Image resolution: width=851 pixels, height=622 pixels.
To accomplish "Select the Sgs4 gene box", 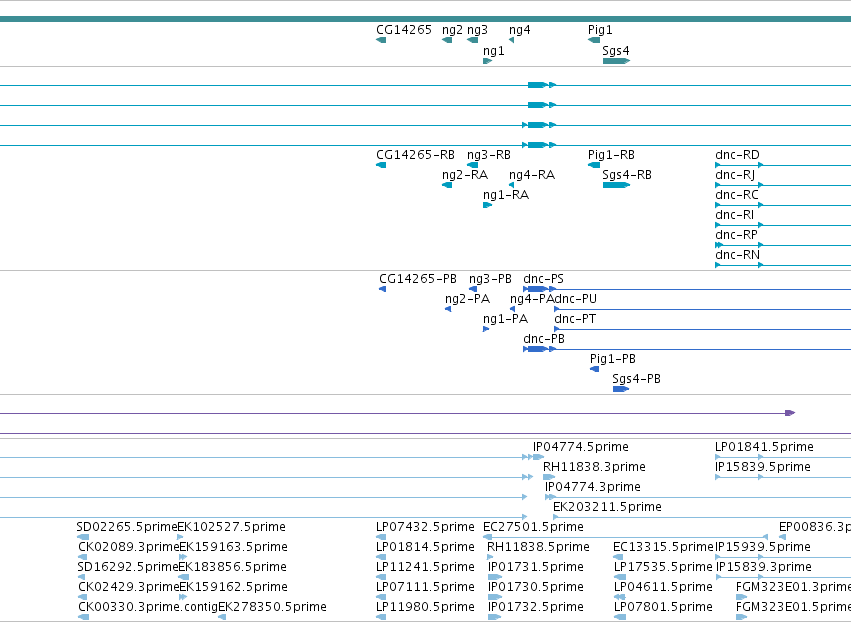I will [617, 61].
